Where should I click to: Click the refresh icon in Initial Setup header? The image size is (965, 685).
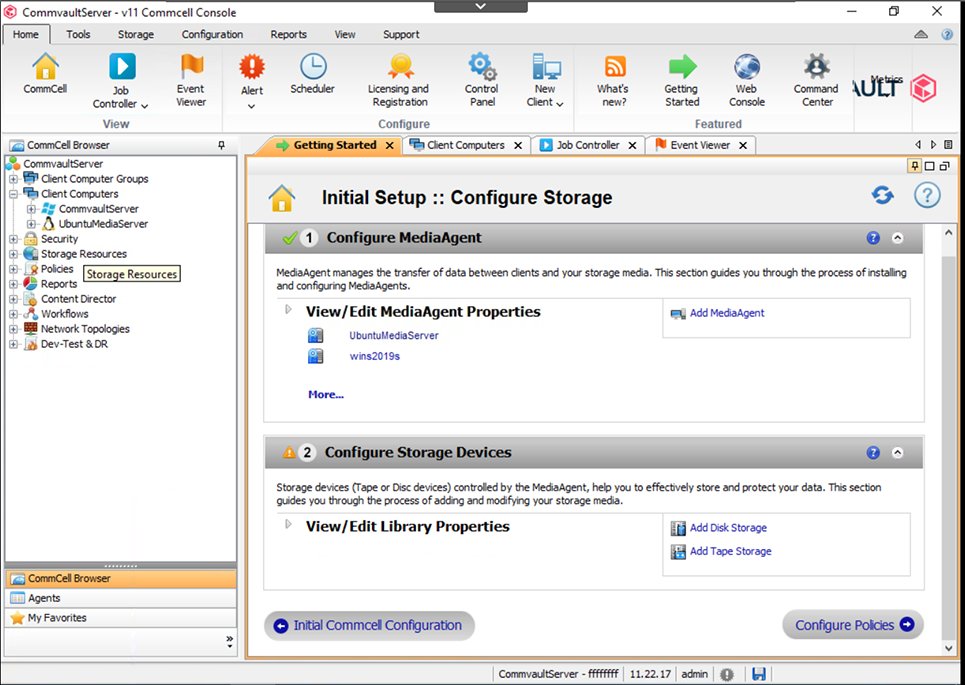click(x=883, y=196)
